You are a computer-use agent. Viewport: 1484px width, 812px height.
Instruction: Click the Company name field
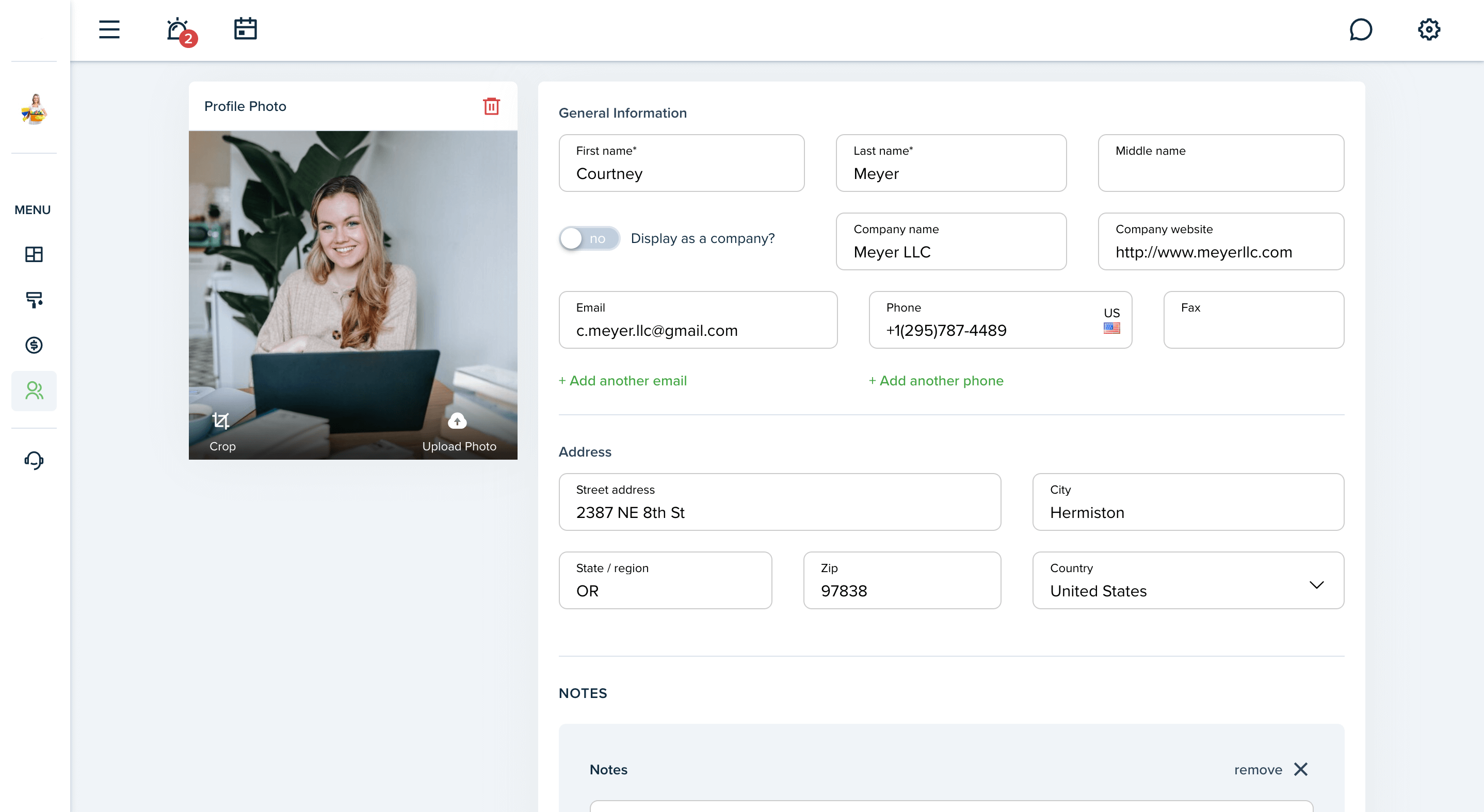click(x=951, y=241)
